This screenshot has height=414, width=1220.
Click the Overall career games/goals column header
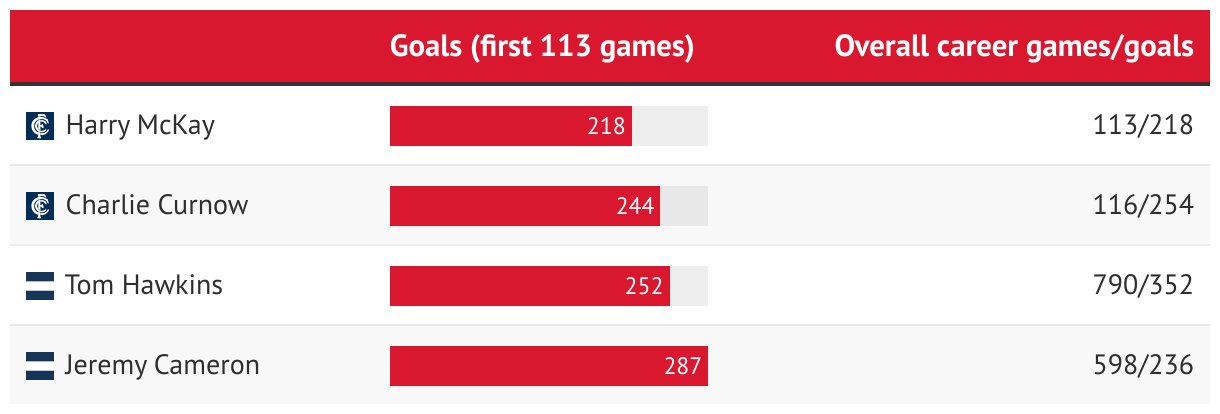pyautogui.click(x=1014, y=46)
